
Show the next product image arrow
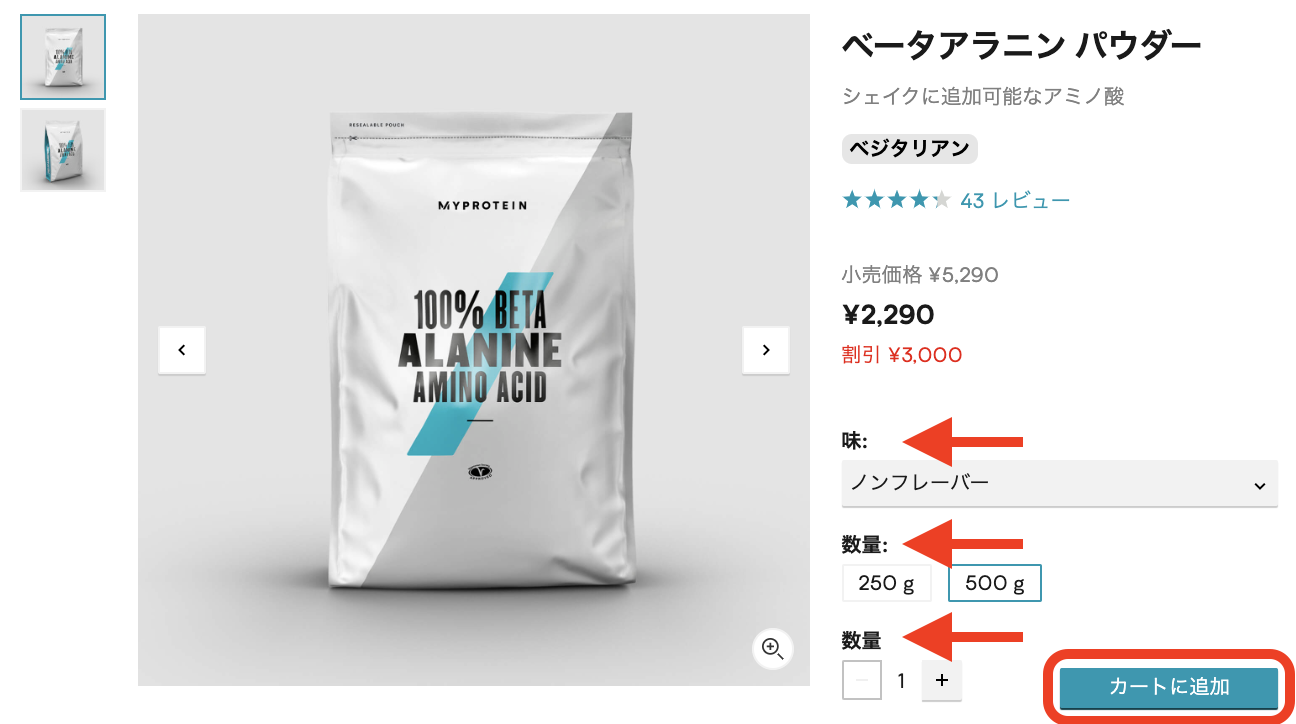point(766,350)
